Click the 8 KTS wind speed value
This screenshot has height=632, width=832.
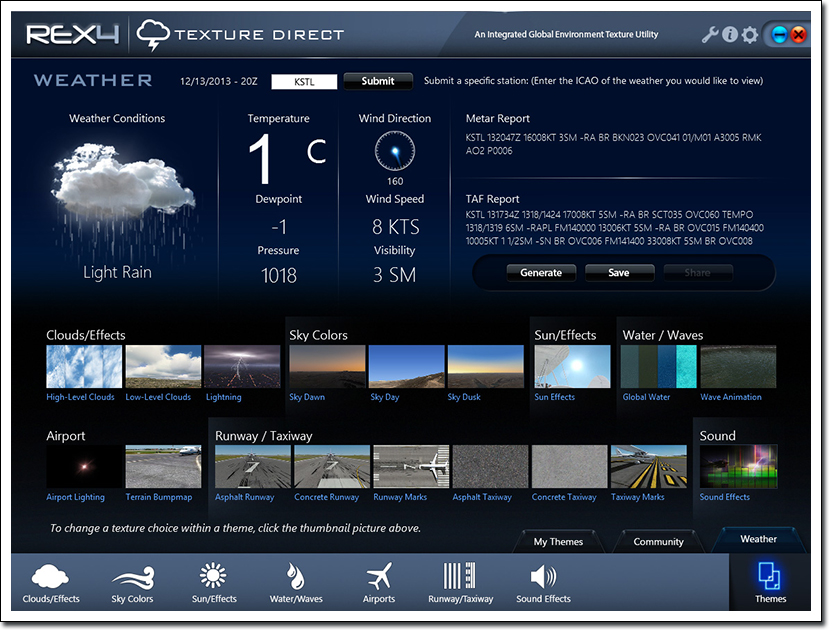coord(395,227)
